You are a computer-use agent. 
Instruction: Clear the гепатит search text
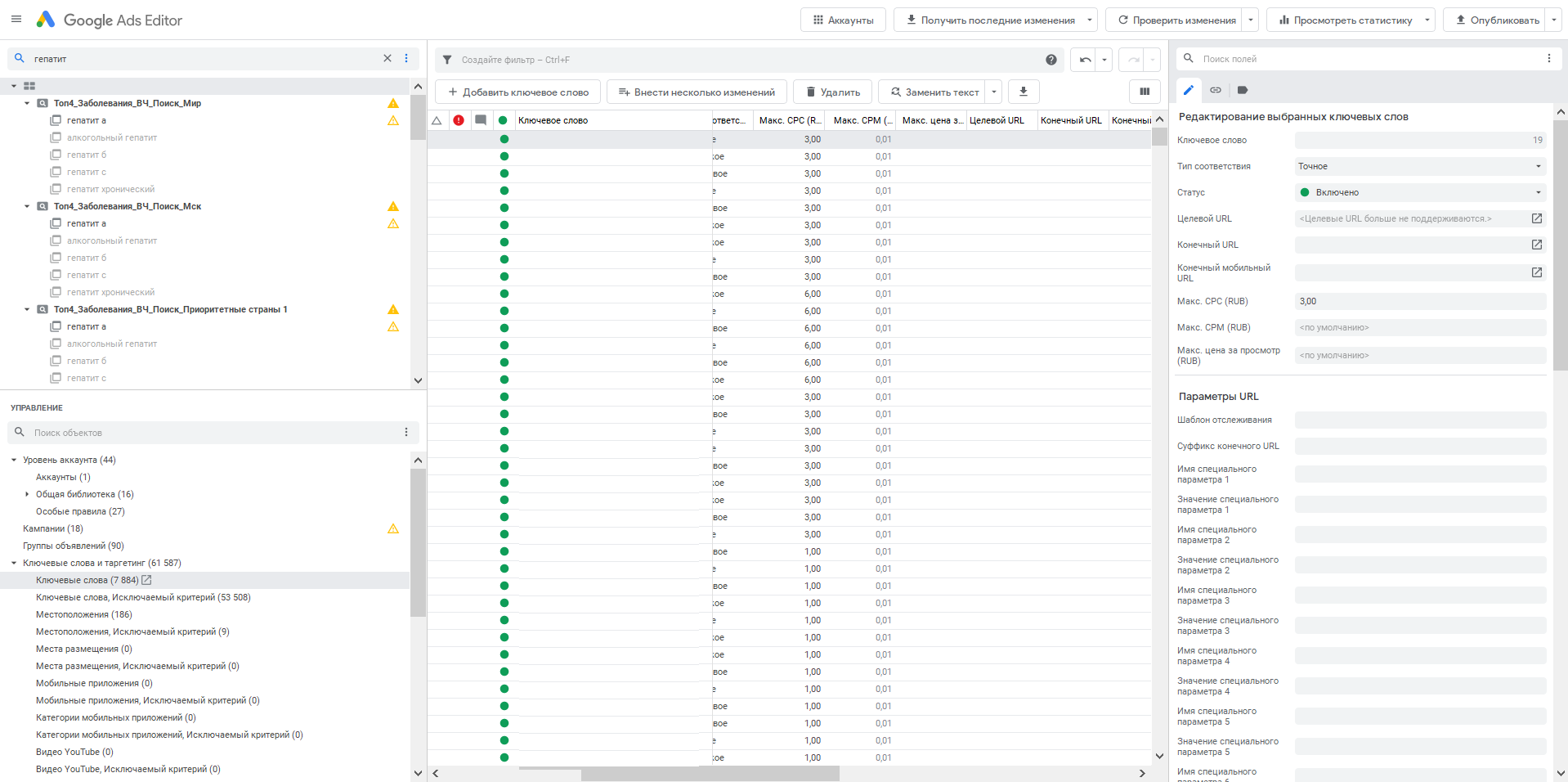click(x=388, y=58)
